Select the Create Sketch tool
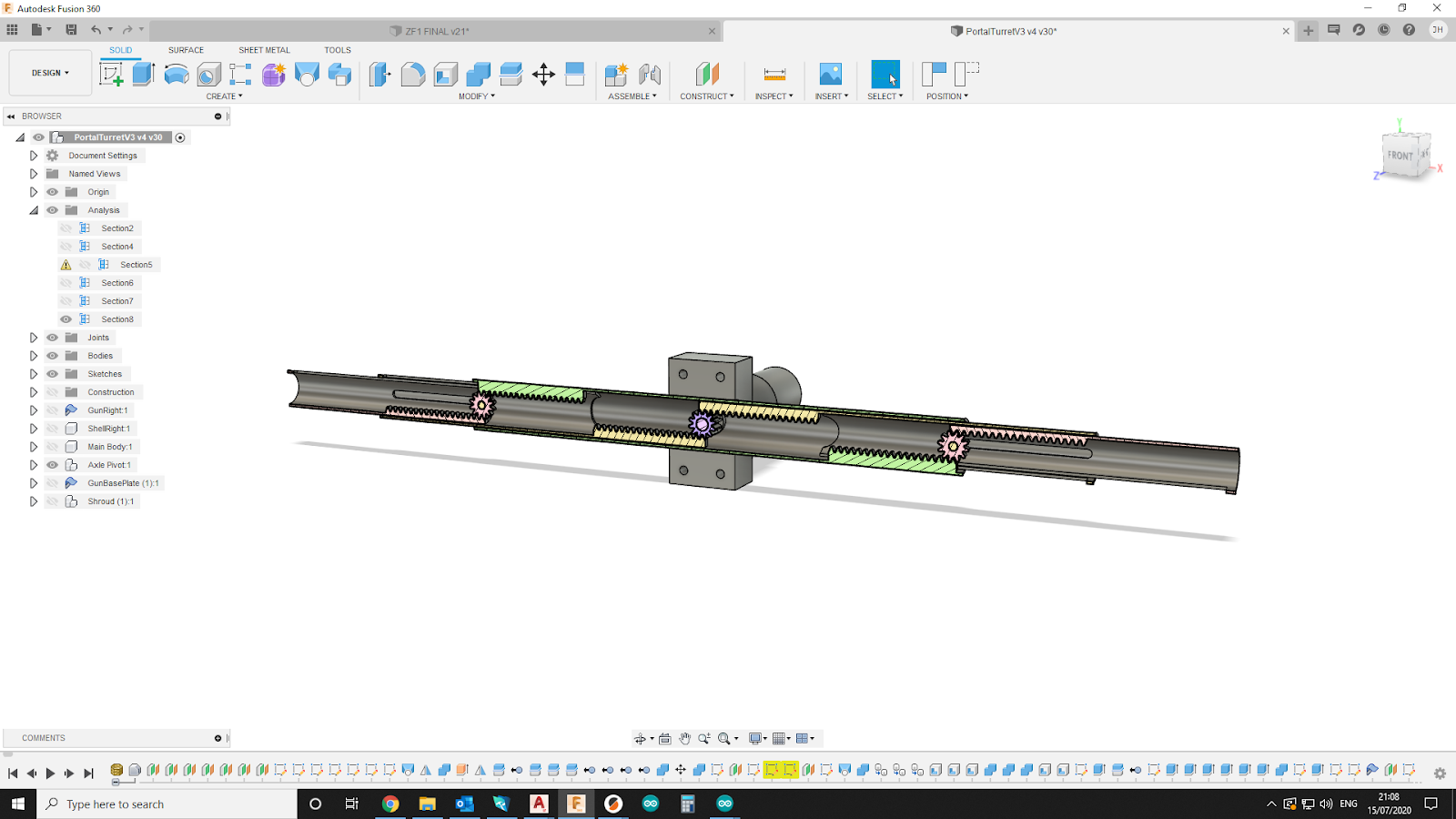 coord(112,74)
